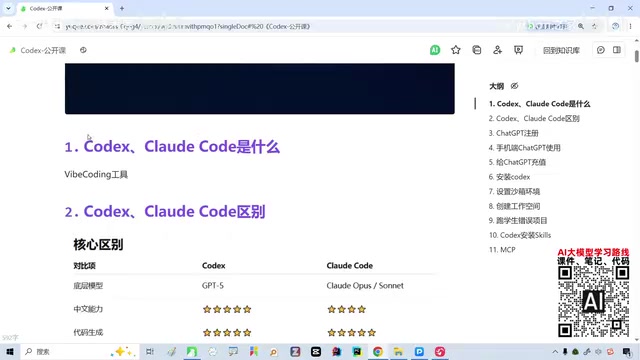Viewport: 640px width, 360px height.
Task: Toggle the side panel layout icon
Action: point(617,50)
